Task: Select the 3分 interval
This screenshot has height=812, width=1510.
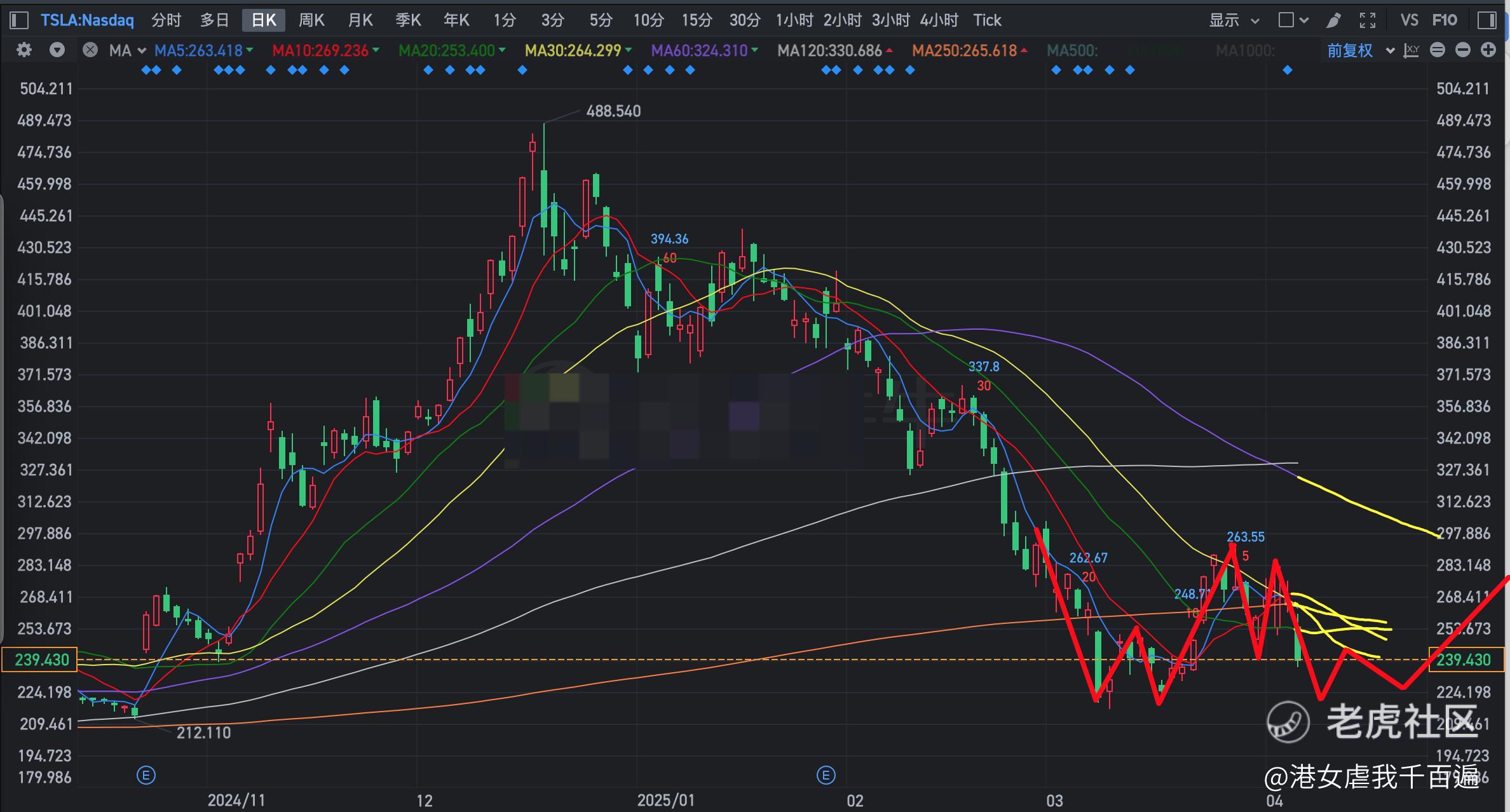Action: coord(552,20)
